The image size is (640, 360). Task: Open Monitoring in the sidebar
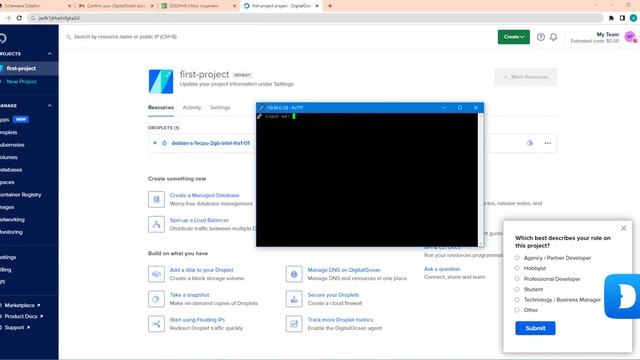click(11, 232)
